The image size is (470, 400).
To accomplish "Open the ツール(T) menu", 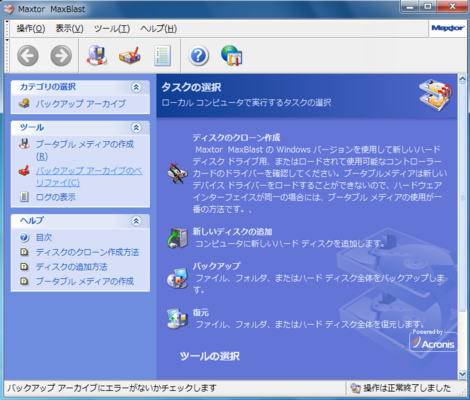I will click(x=112, y=29).
